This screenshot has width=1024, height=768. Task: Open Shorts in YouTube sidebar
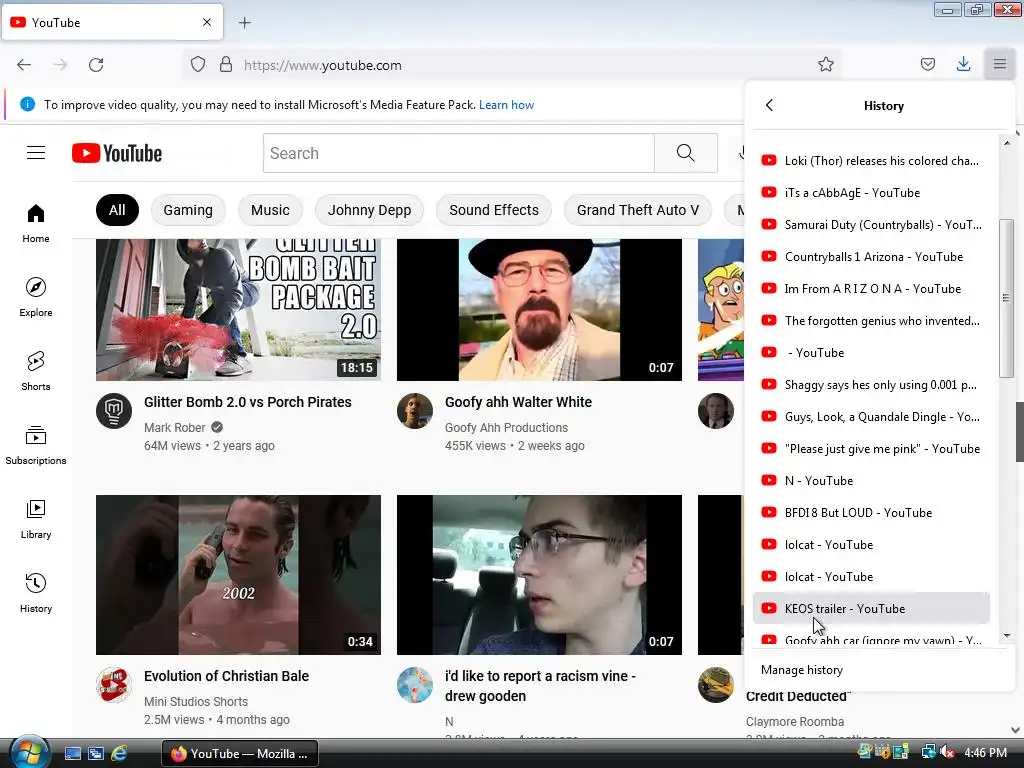pyautogui.click(x=36, y=372)
